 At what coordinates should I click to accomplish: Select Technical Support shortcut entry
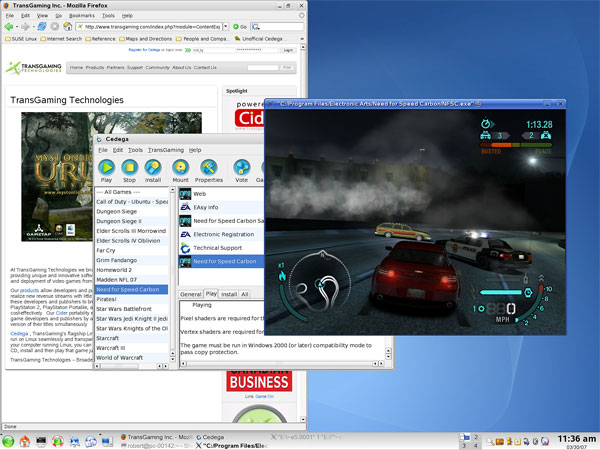[x=218, y=247]
